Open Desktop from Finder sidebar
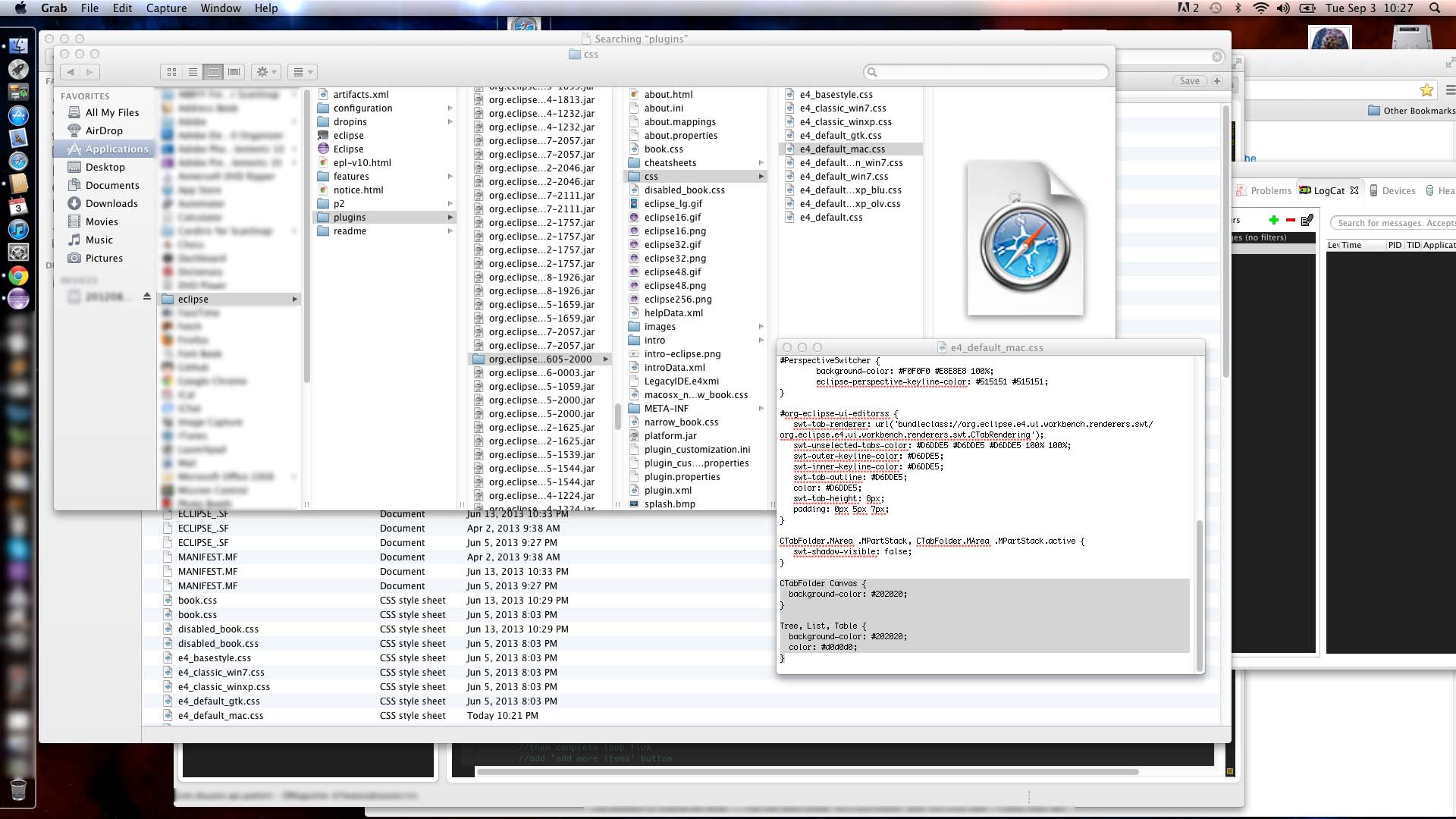Screen dimensions: 1456x819 (105, 167)
